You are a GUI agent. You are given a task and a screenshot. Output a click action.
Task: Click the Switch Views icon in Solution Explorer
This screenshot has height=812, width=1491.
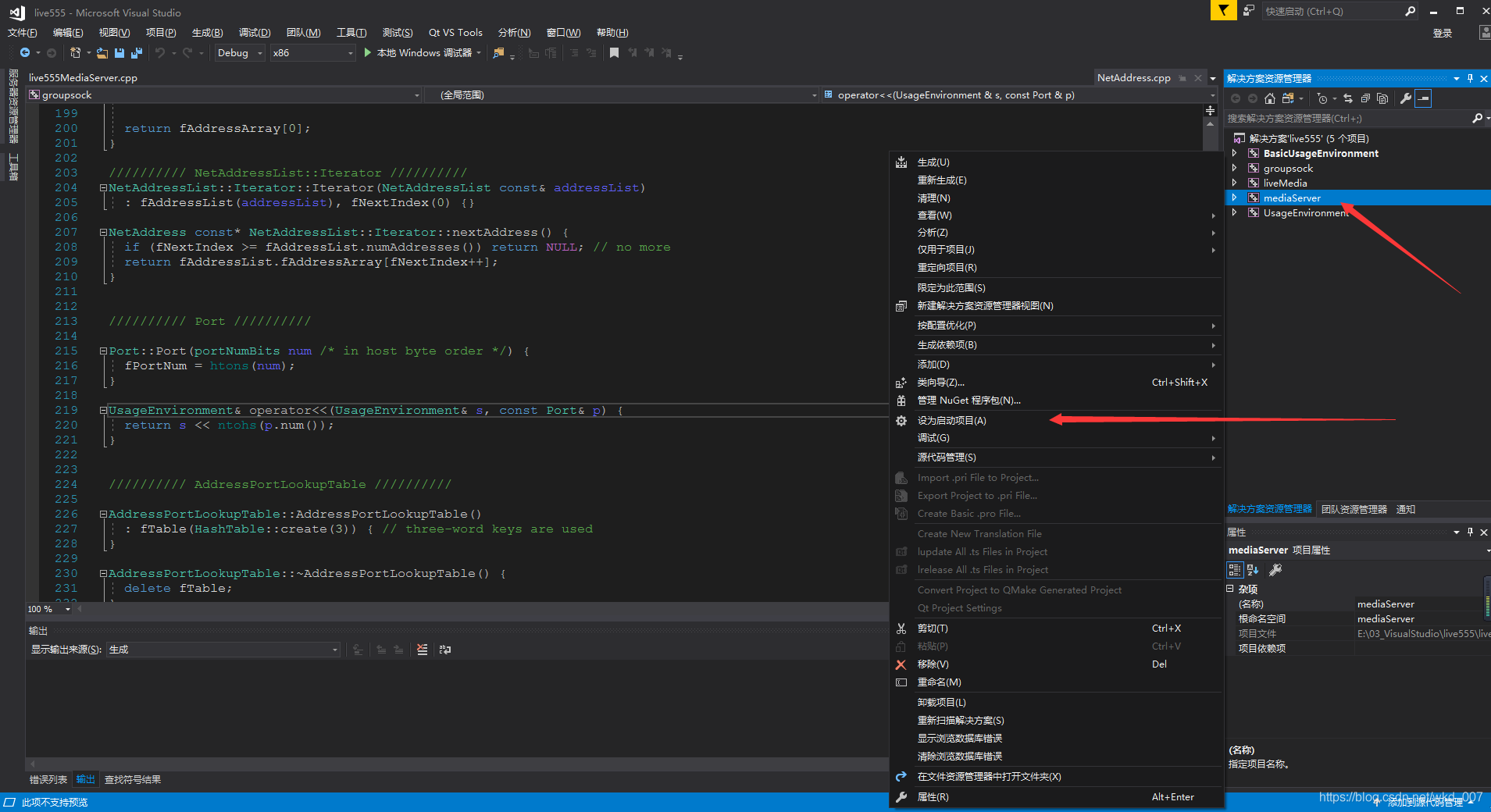point(1288,98)
